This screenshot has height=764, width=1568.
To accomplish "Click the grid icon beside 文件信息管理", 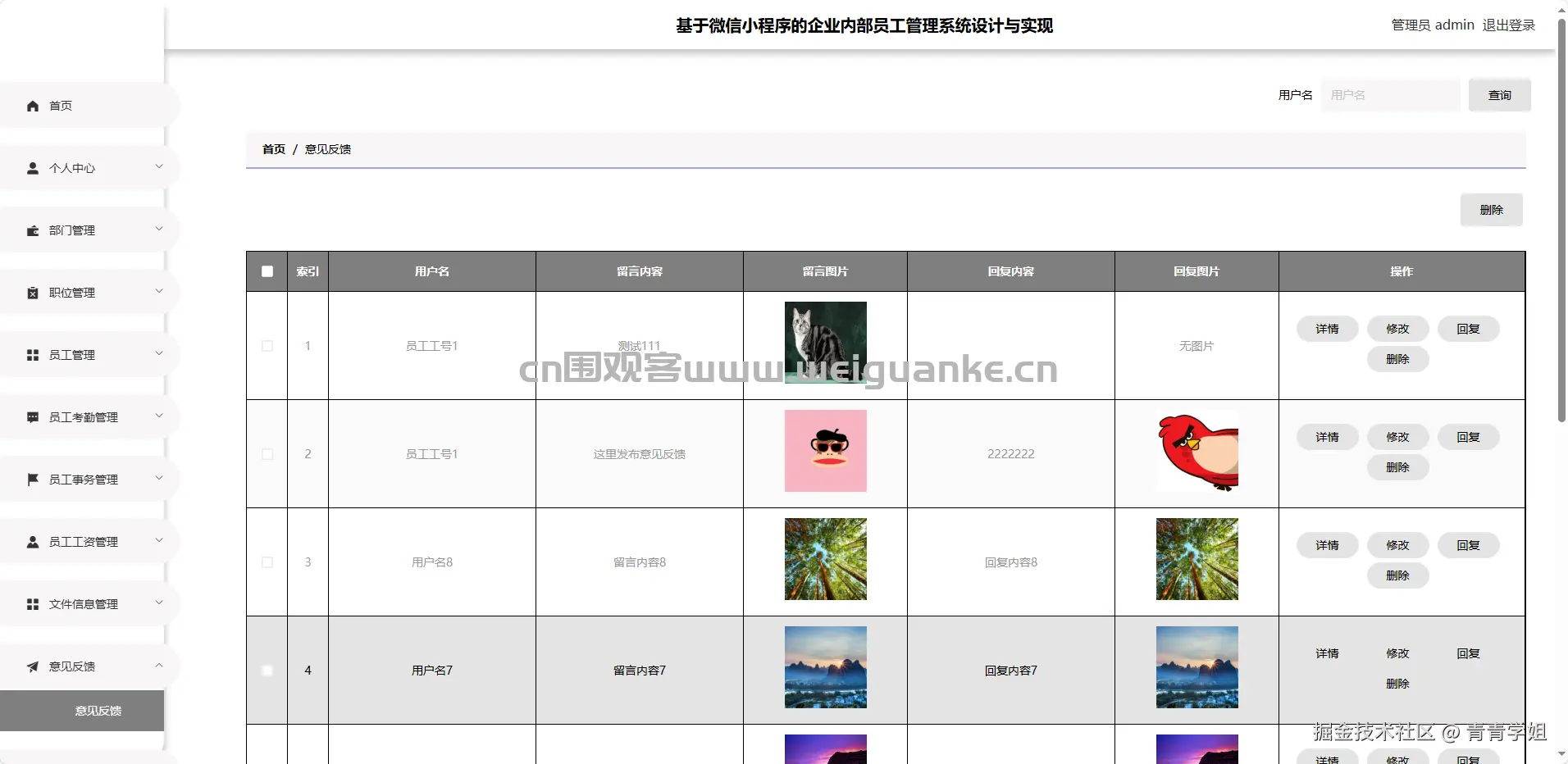I will click(33, 604).
